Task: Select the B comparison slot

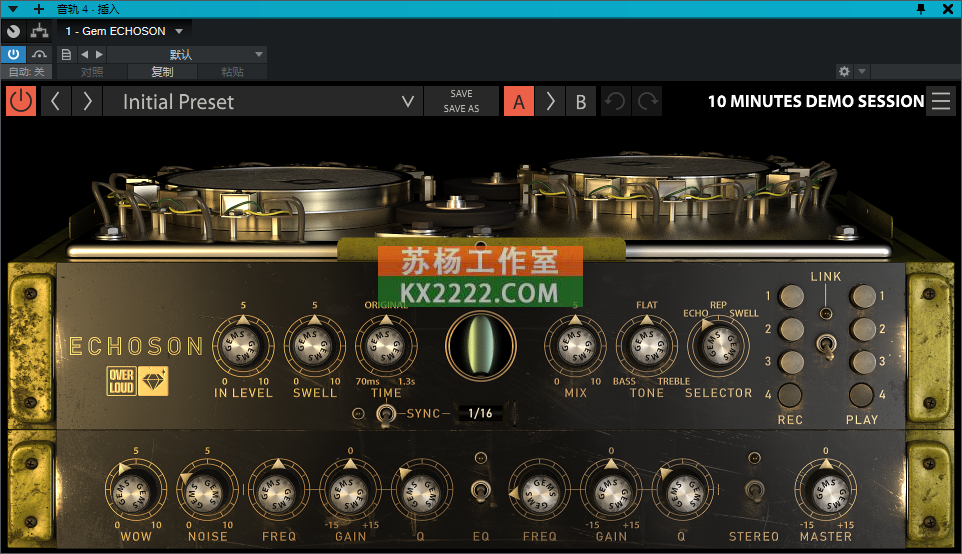Action: point(580,101)
